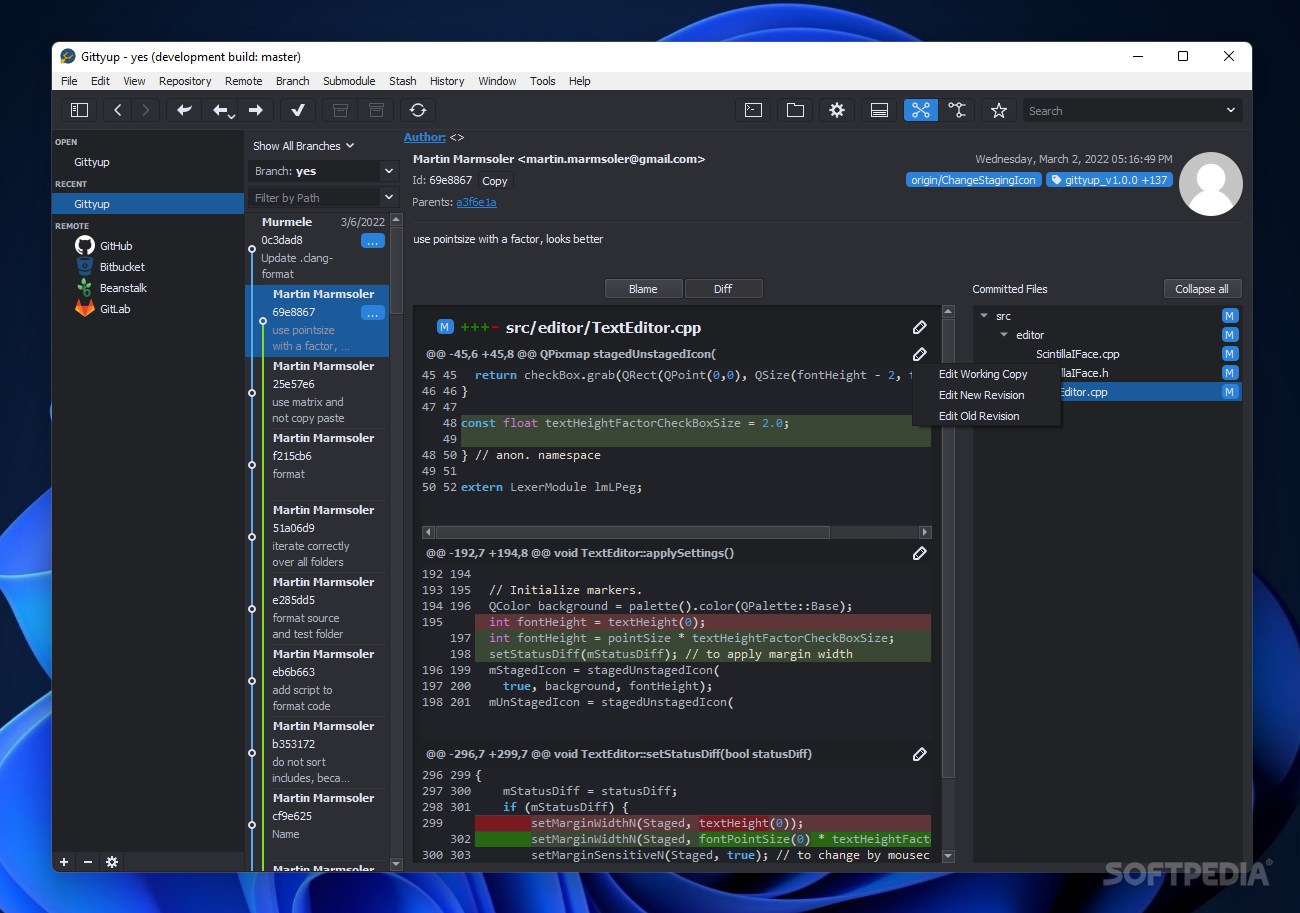Click the Collapse all button
The width and height of the screenshot is (1300, 913).
pos(1202,289)
